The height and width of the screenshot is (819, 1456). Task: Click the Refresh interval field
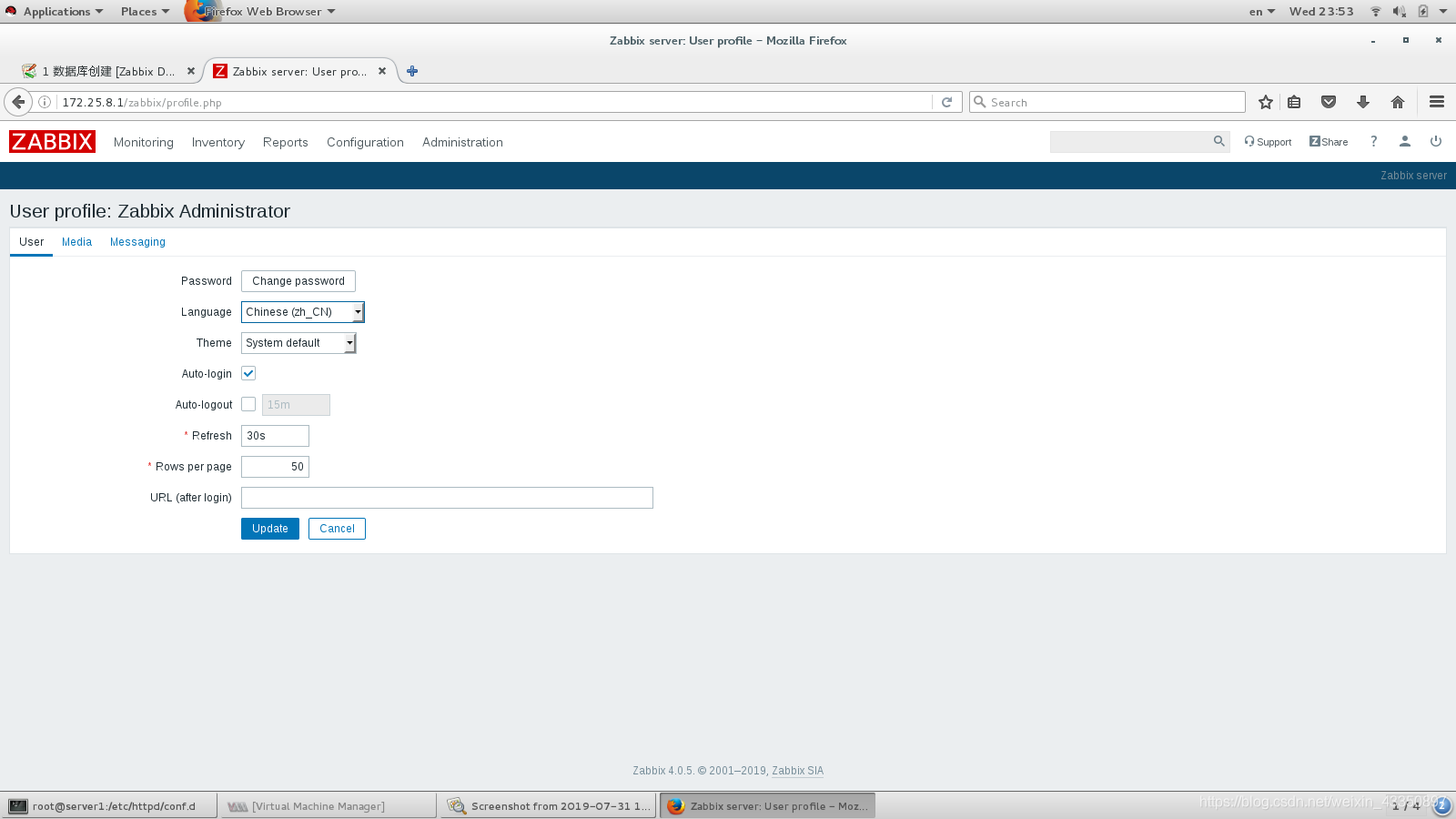(275, 436)
